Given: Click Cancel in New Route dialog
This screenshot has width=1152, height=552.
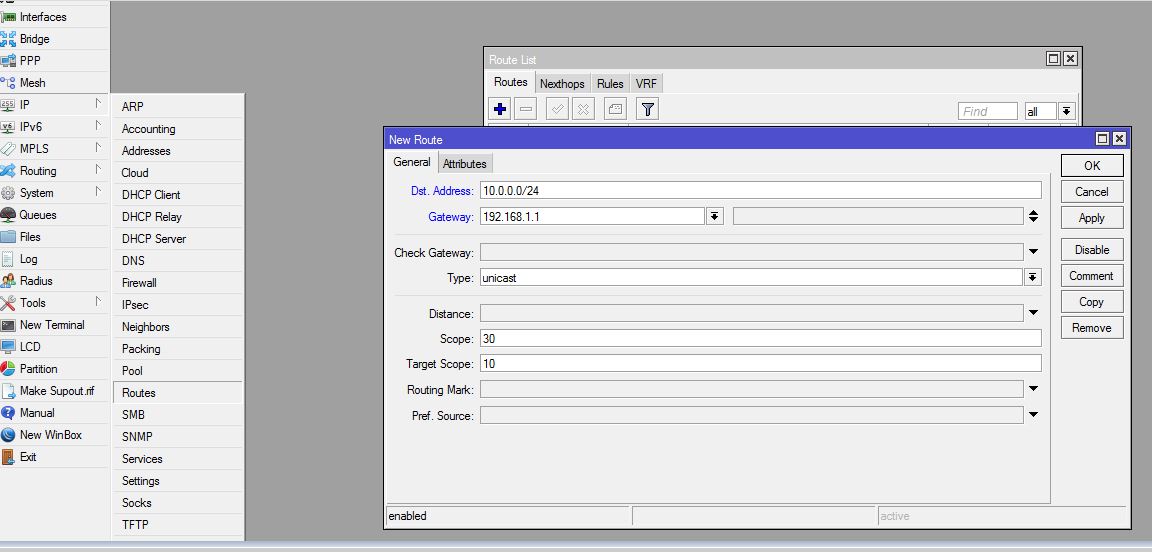Looking at the screenshot, I should point(1092,192).
